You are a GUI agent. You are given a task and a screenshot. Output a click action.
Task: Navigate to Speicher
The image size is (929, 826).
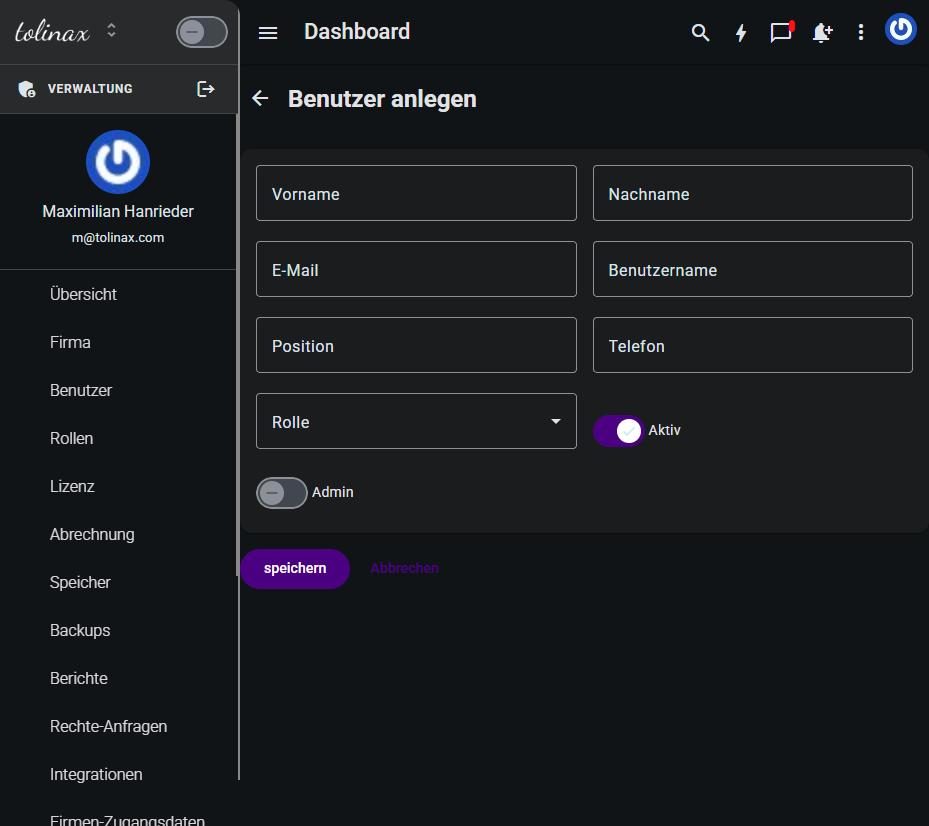[x=80, y=582]
